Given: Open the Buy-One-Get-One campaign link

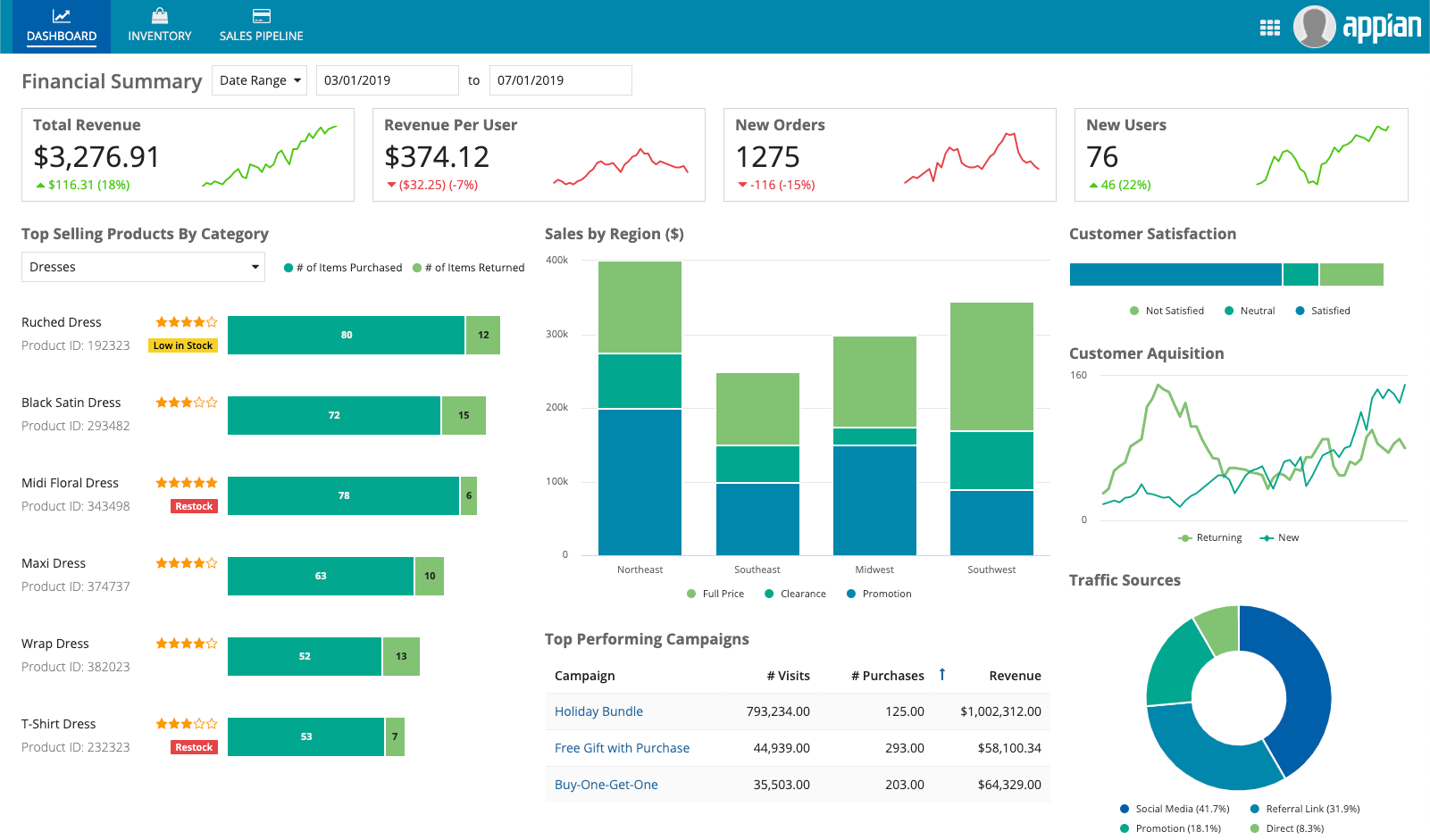Looking at the screenshot, I should (x=606, y=785).
